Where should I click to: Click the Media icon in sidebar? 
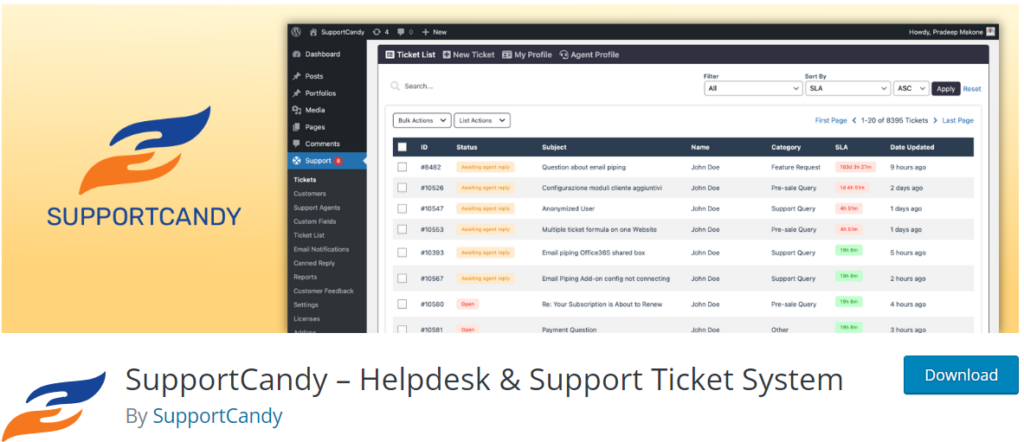(297, 110)
